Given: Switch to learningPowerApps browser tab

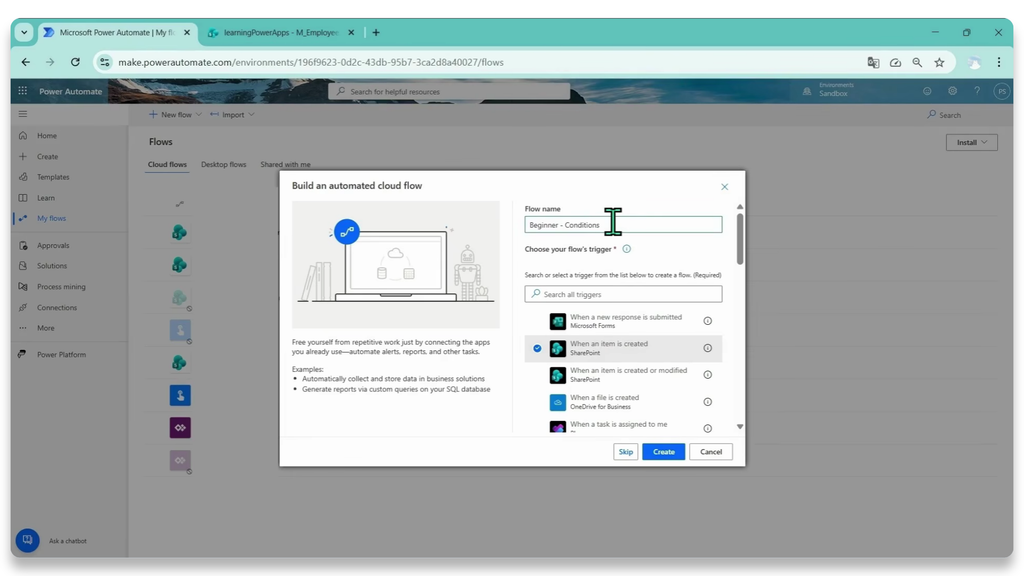Looking at the screenshot, I should 281,33.
